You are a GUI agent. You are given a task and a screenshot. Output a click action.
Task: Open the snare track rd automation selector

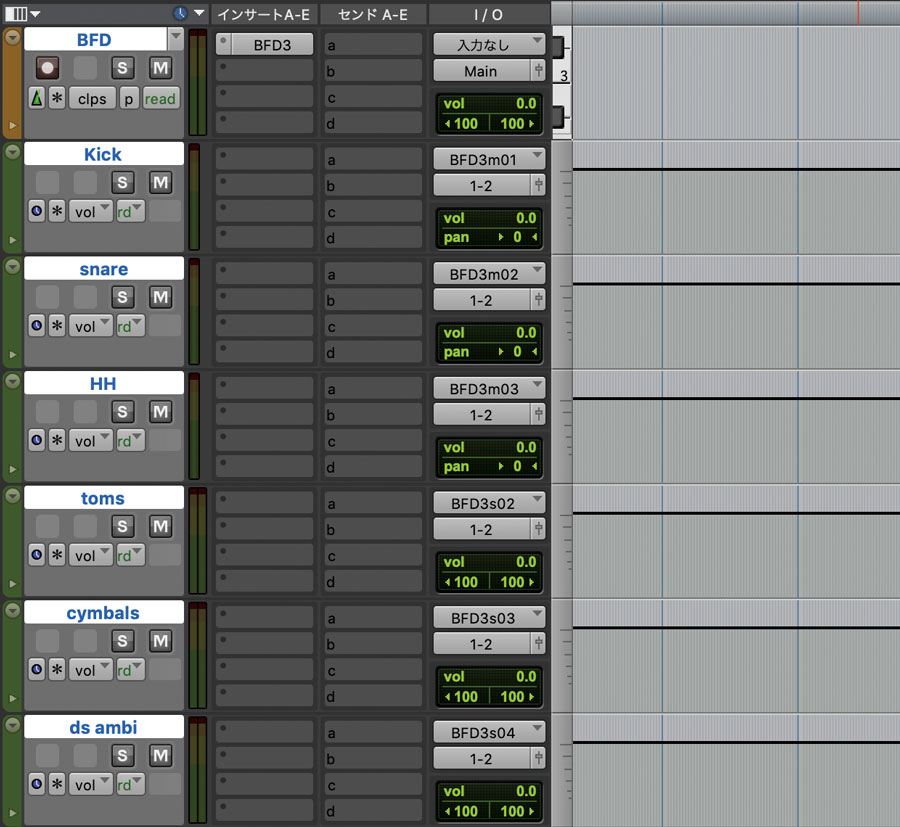coord(130,326)
